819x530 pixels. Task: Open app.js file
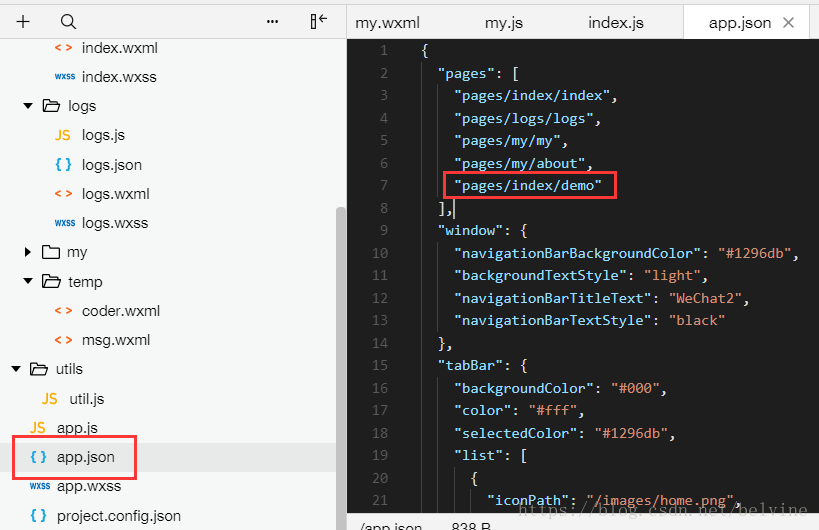pyautogui.click(x=77, y=428)
